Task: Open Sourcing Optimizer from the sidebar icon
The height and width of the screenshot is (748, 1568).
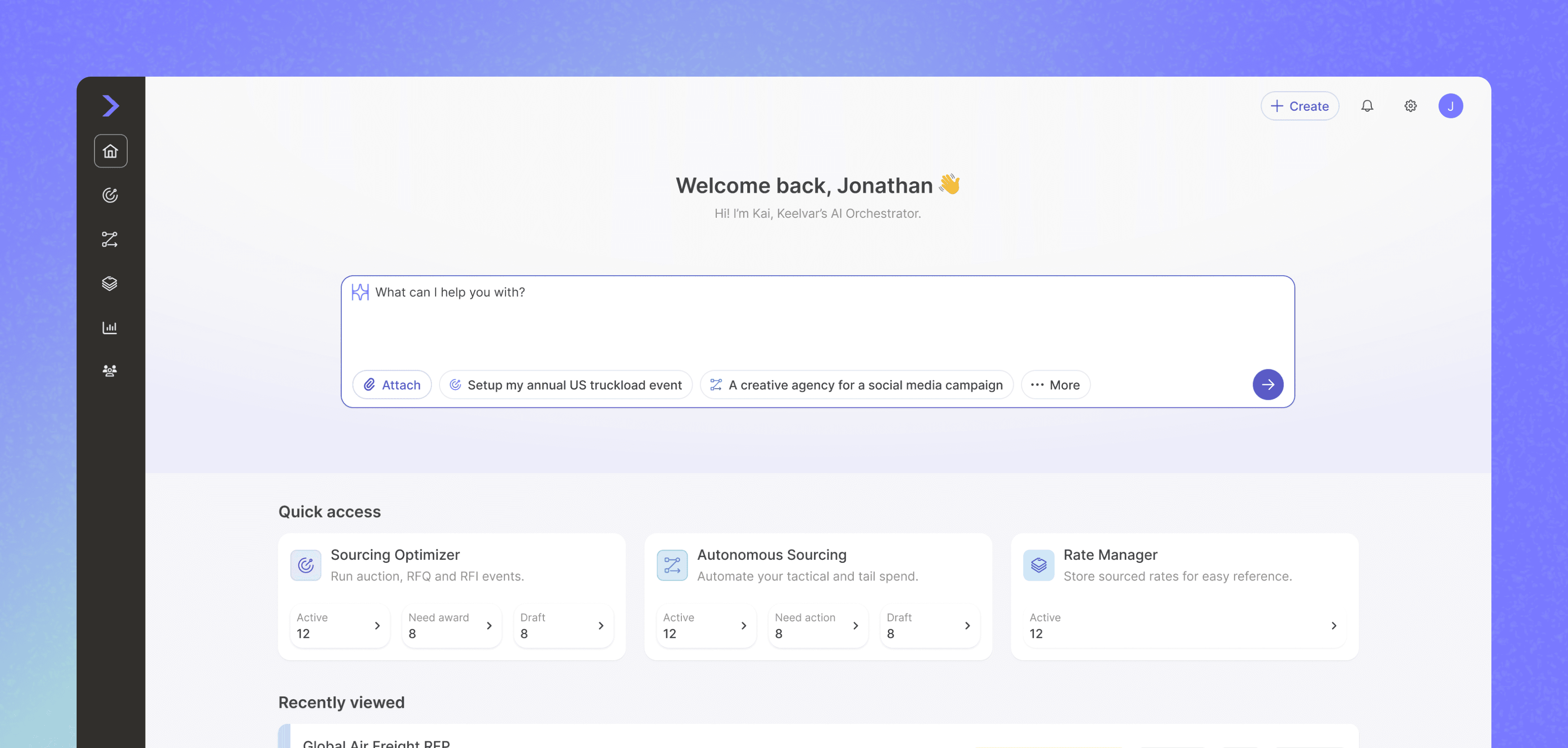Action: click(x=110, y=195)
